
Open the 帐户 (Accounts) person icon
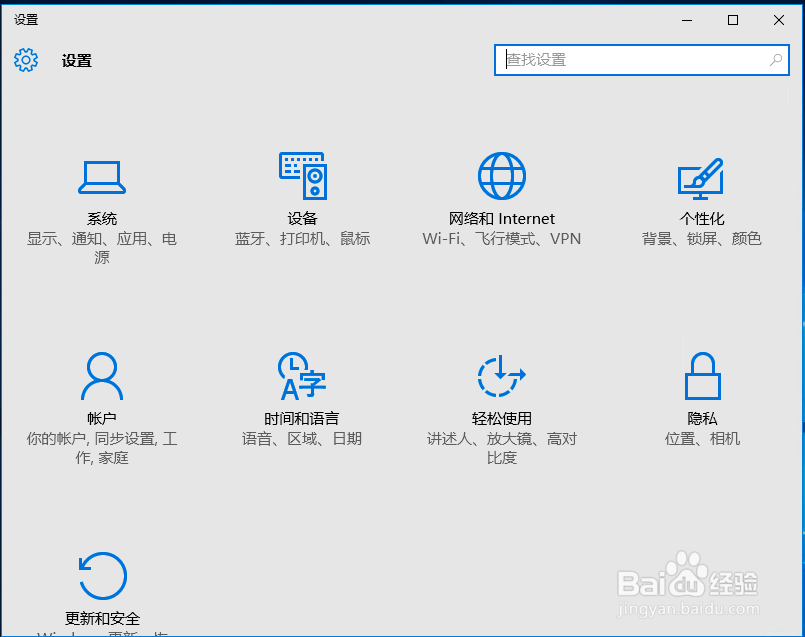(101, 375)
